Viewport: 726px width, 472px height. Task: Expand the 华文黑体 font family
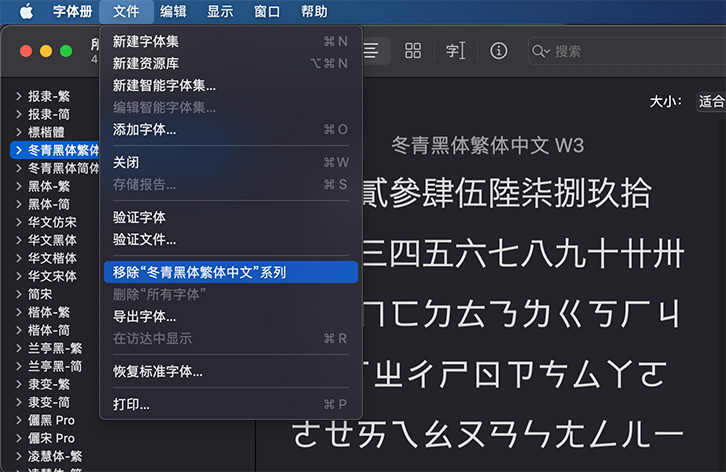pyautogui.click(x=19, y=240)
